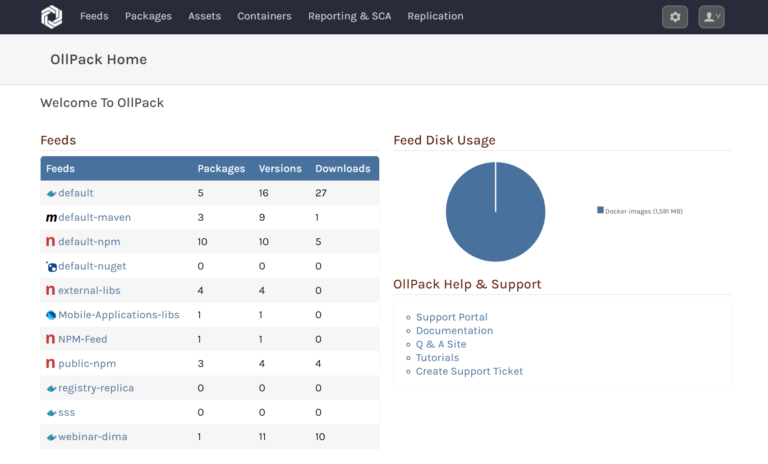Click versions value 16 in default row
The image size is (768, 464).
264,193
